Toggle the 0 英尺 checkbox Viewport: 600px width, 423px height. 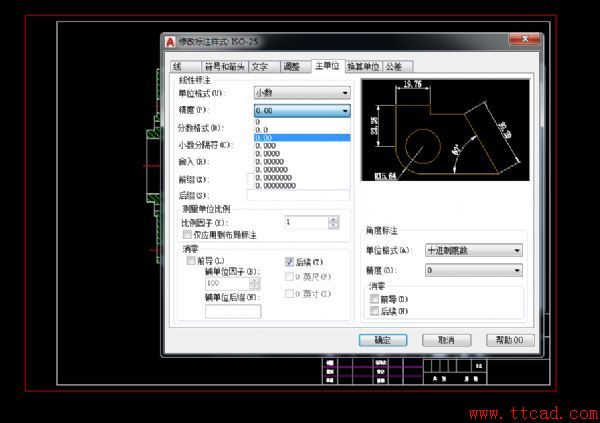tap(290, 276)
